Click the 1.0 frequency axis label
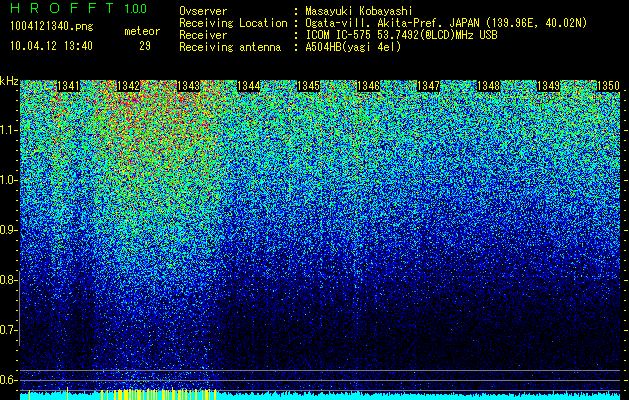The image size is (629, 400). (x=9, y=180)
